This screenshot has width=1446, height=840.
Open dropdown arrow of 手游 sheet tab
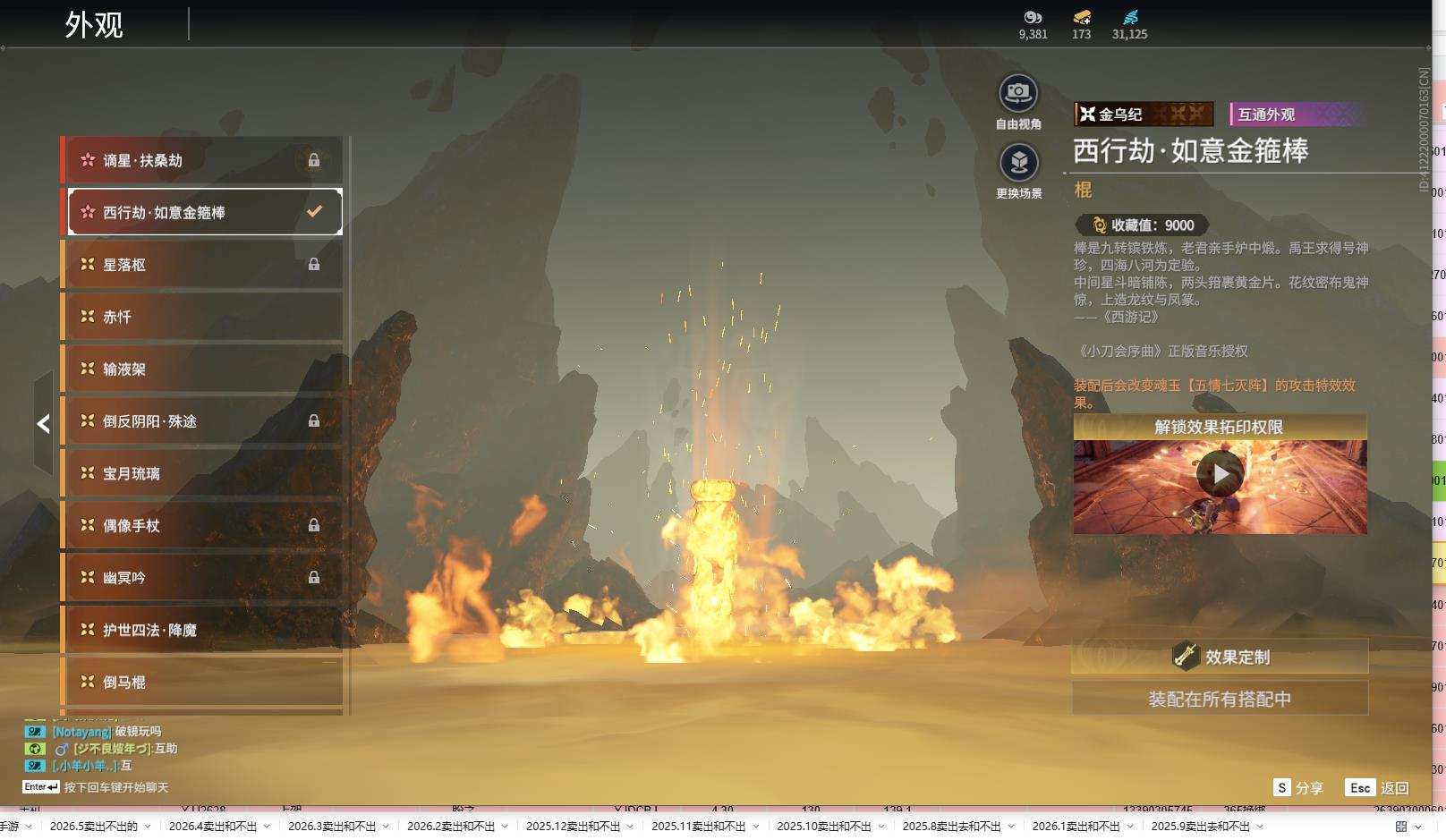(x=29, y=827)
